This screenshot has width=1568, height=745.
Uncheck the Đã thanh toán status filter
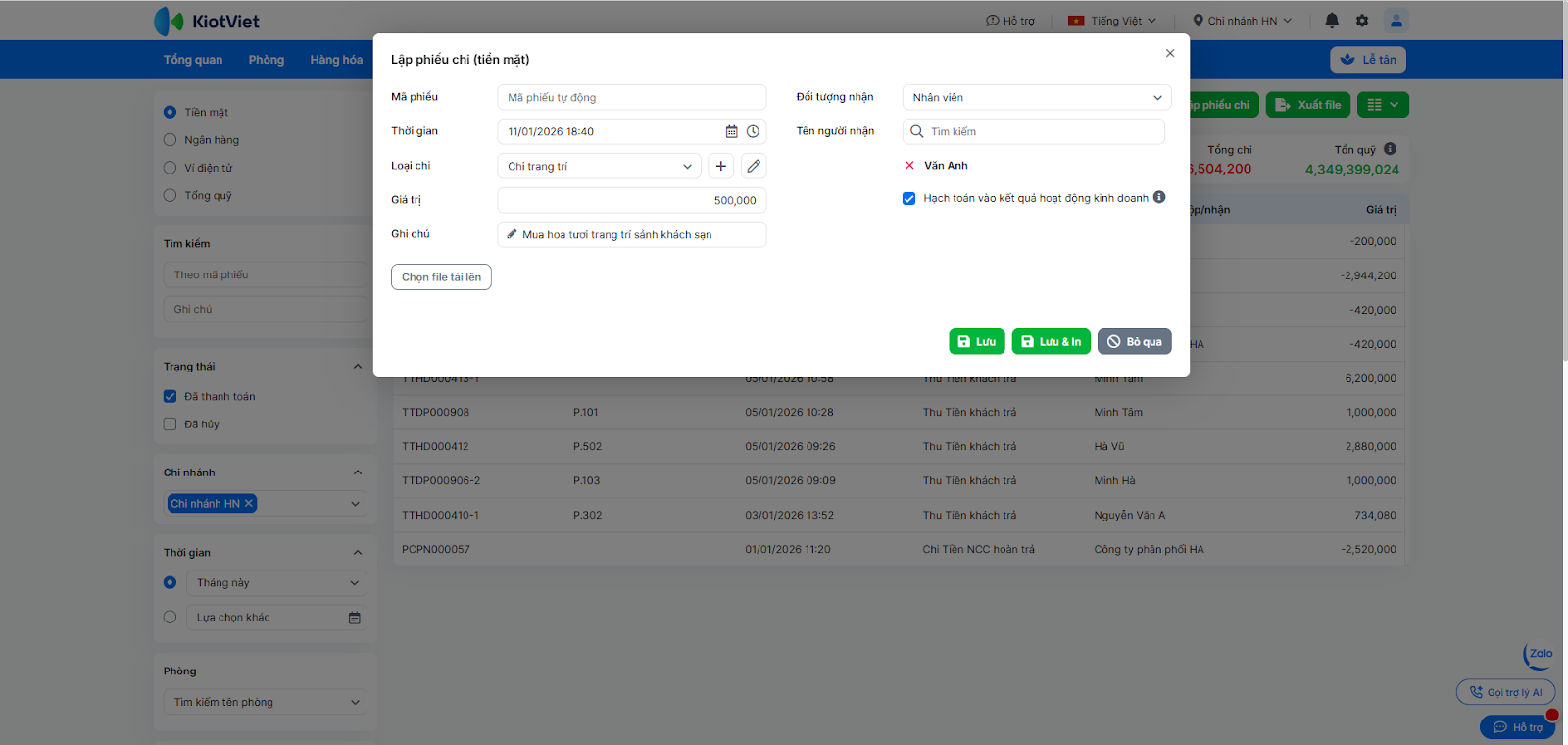click(x=171, y=396)
